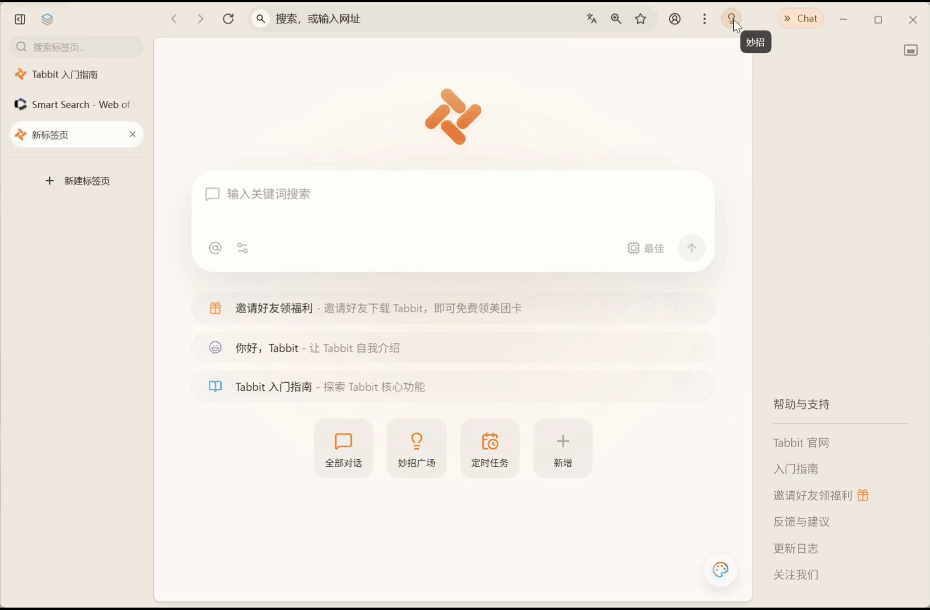Open the 最佳 model selector
The image size is (930, 610).
(x=645, y=248)
